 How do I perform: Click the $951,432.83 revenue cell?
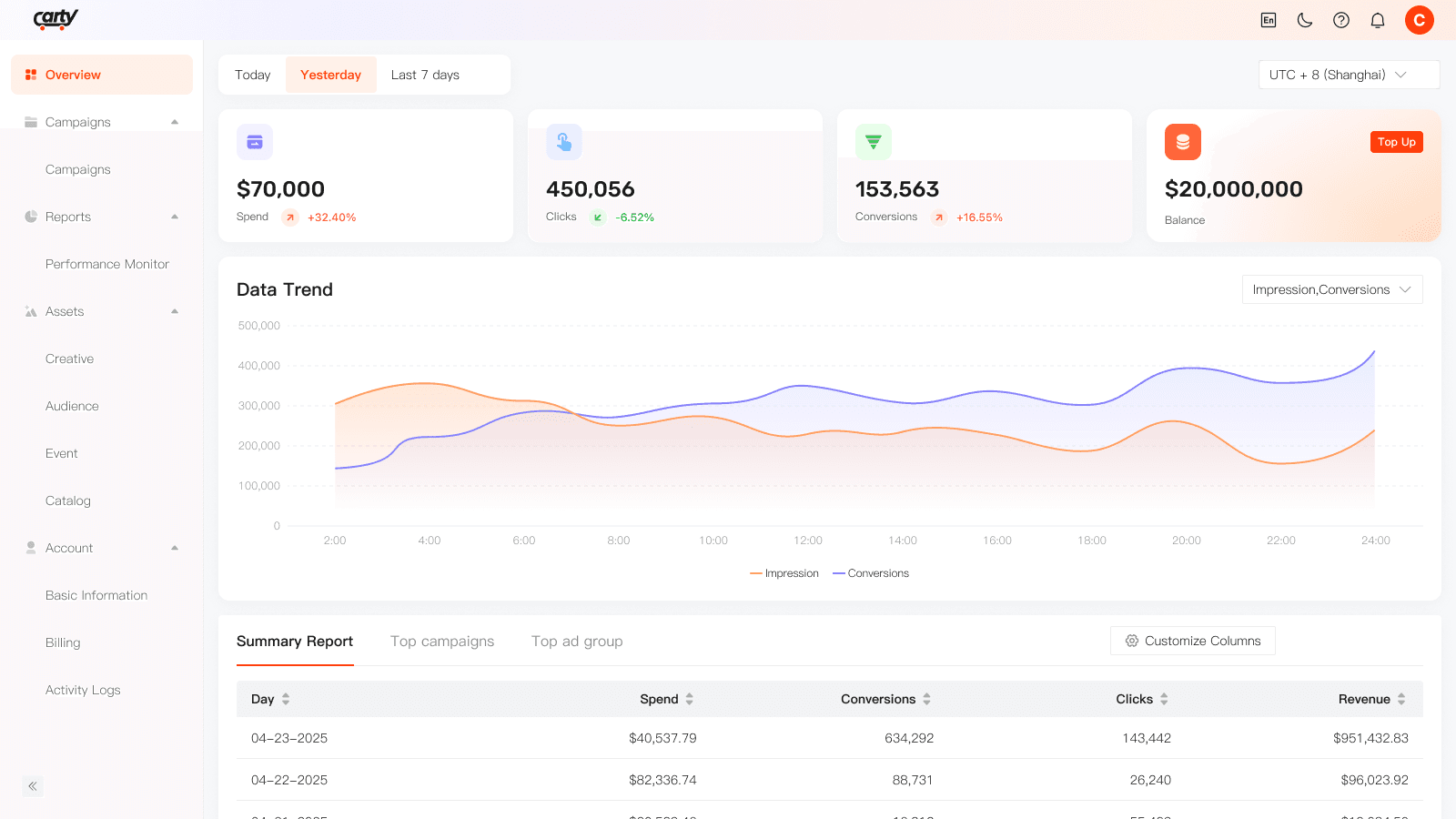1370,738
